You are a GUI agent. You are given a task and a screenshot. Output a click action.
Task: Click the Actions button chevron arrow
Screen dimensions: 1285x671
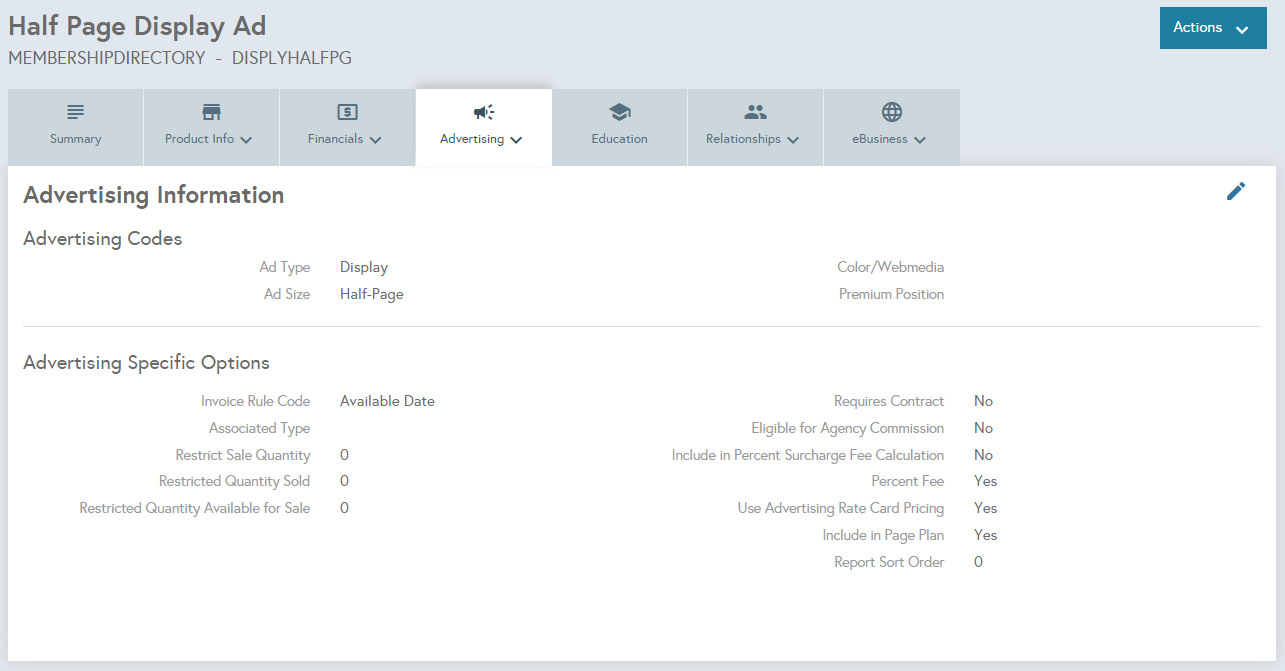point(1242,30)
